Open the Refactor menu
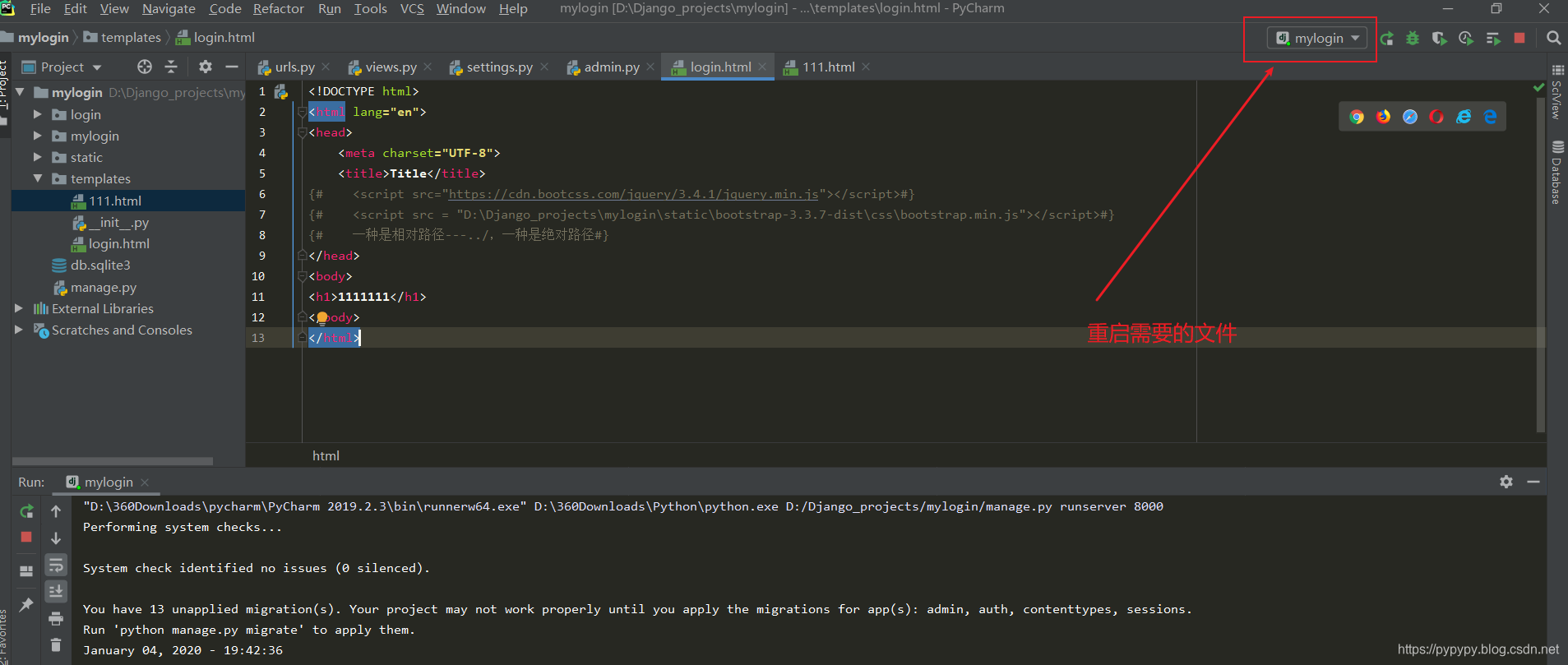1568x665 pixels. (279, 9)
